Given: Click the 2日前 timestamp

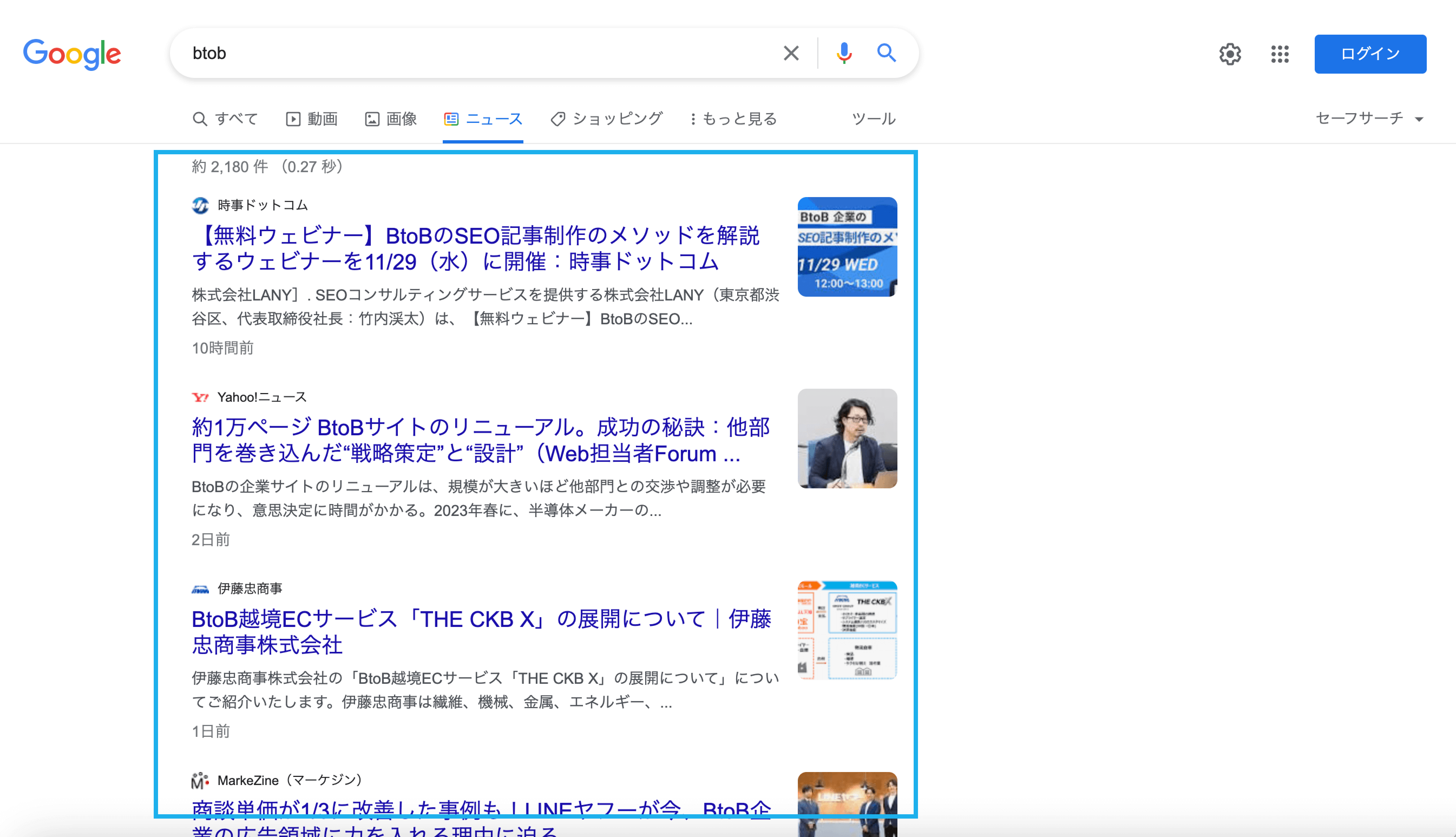Looking at the screenshot, I should click(211, 539).
